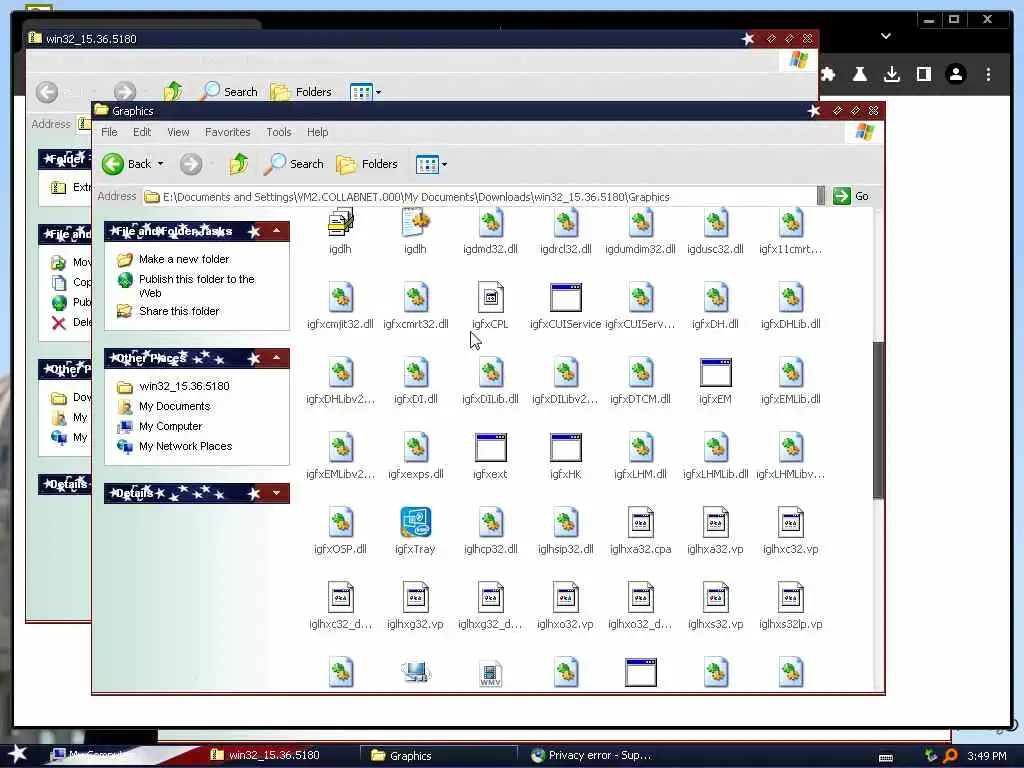
Task: Open the browser three-dot menu
Action: click(x=988, y=74)
